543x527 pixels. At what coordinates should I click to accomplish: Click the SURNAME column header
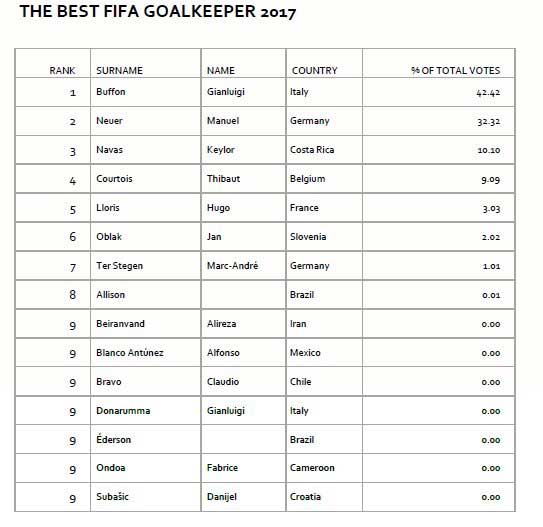(x=119, y=71)
